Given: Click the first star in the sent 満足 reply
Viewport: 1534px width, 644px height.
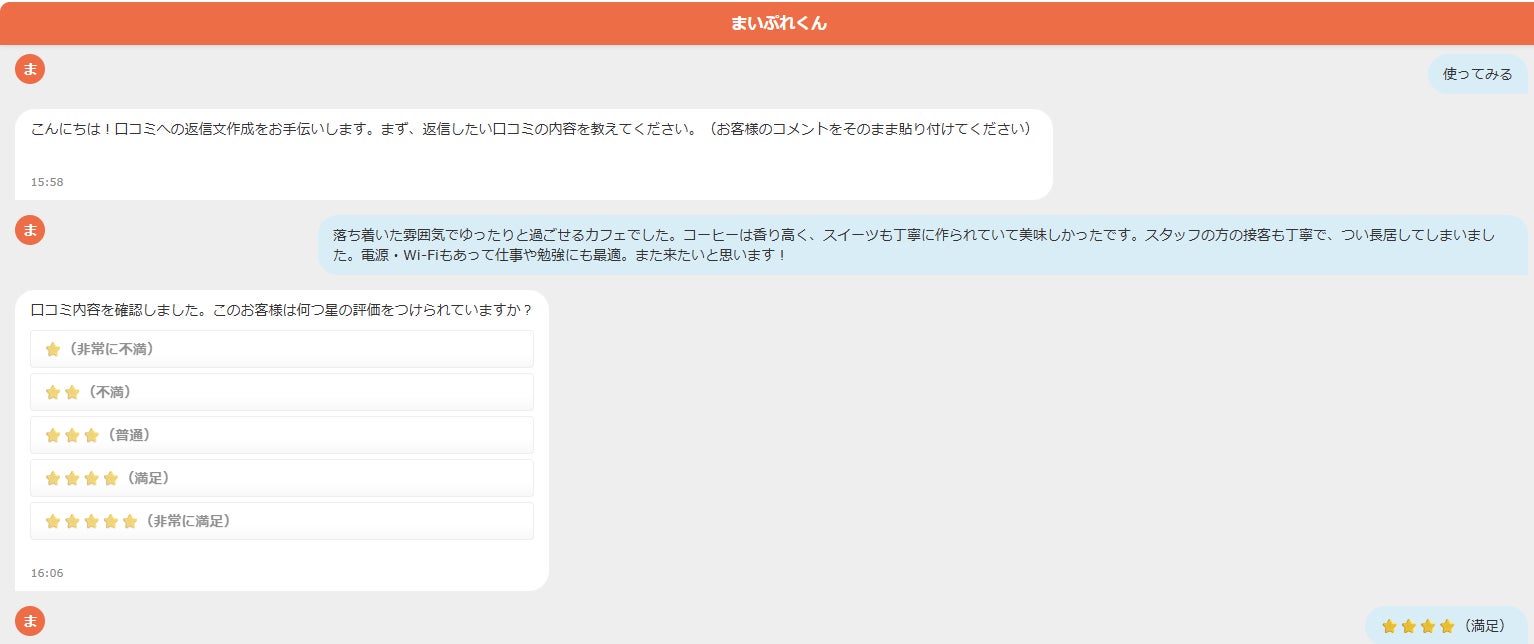Looking at the screenshot, I should pos(1389,626).
